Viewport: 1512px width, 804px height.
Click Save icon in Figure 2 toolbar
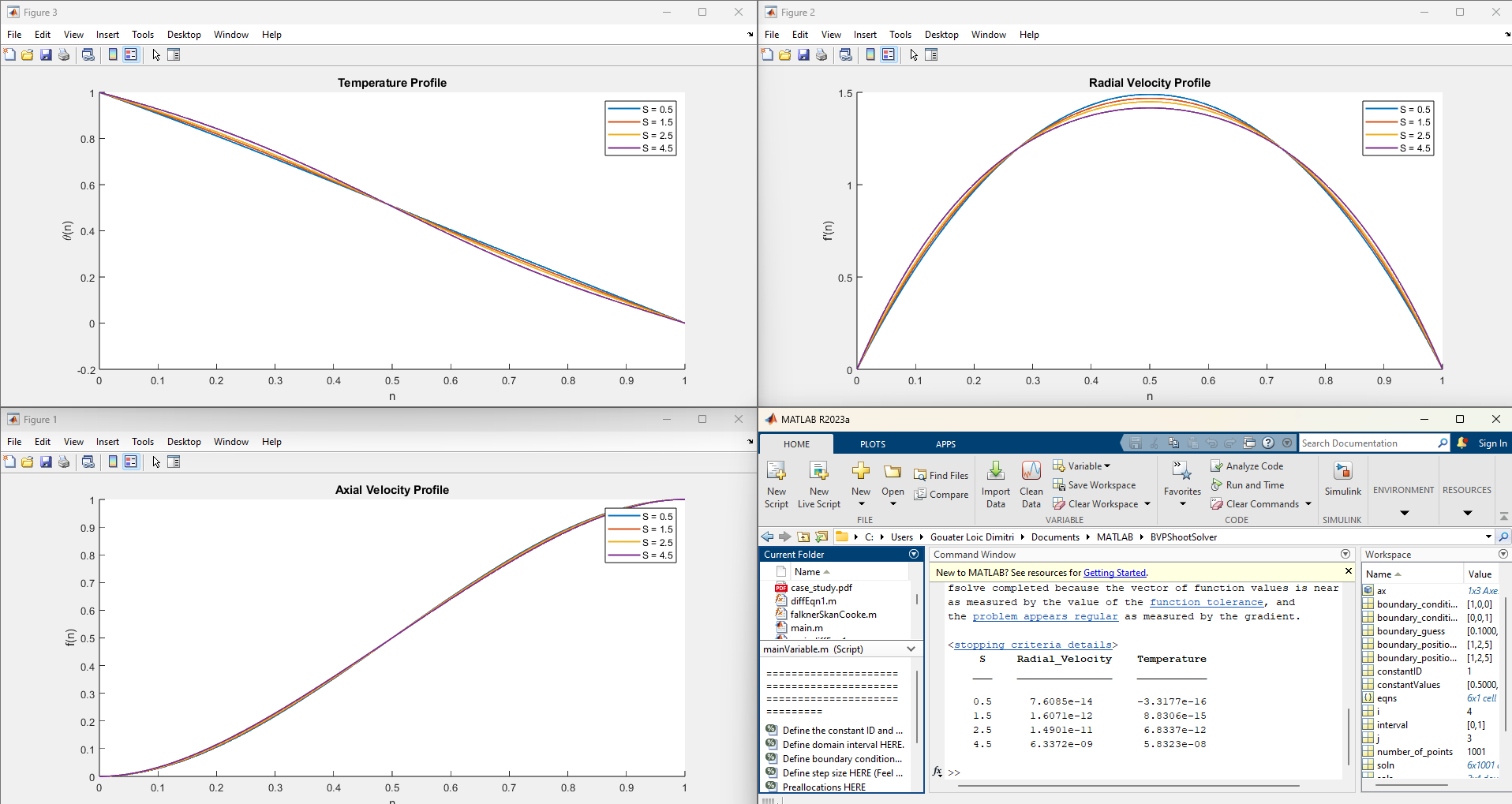803,54
